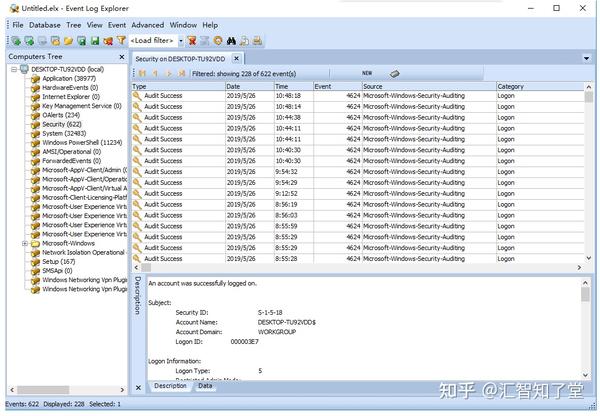Sort by the Time column header

293,86
